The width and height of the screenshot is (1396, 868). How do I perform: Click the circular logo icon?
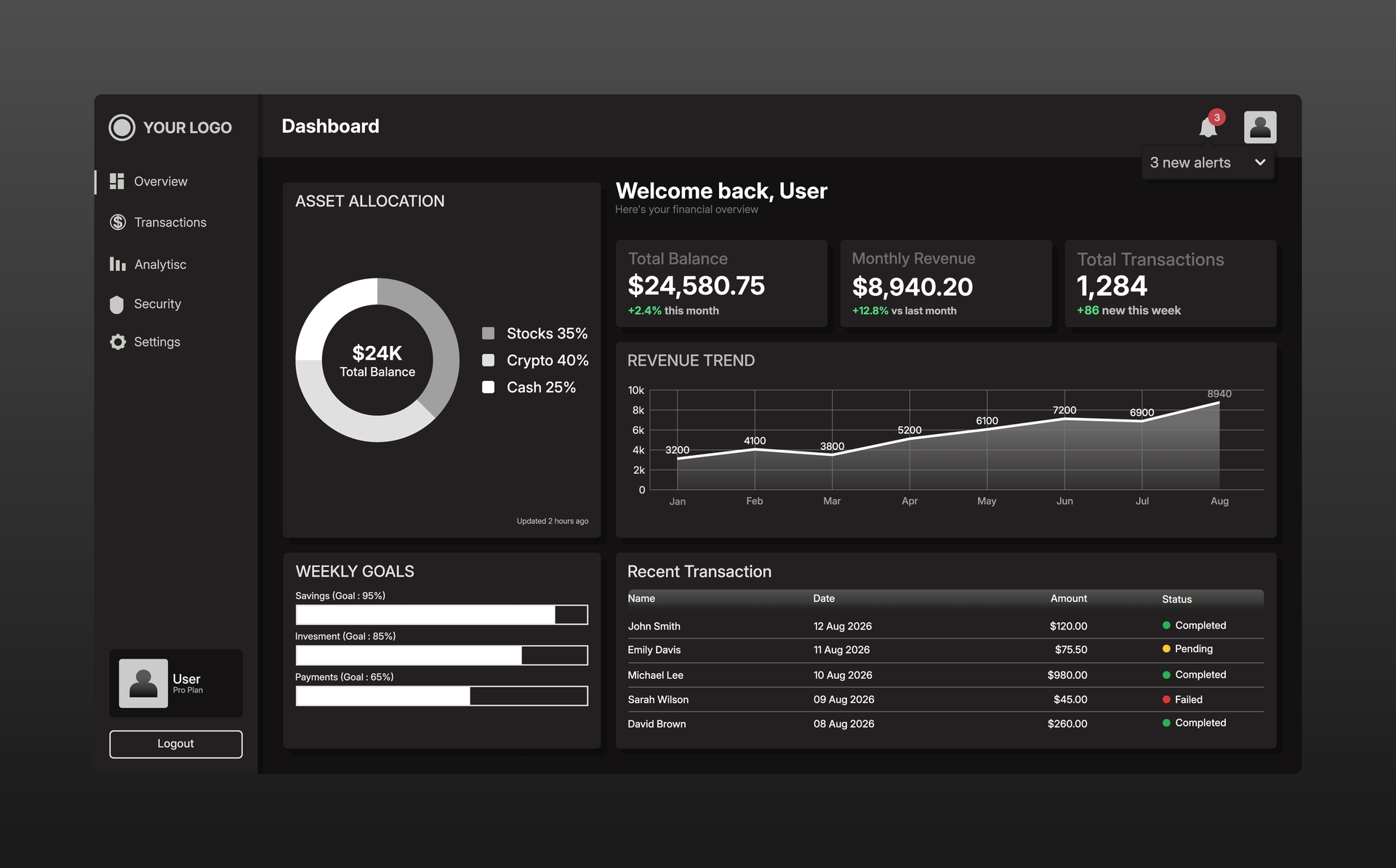click(x=122, y=127)
